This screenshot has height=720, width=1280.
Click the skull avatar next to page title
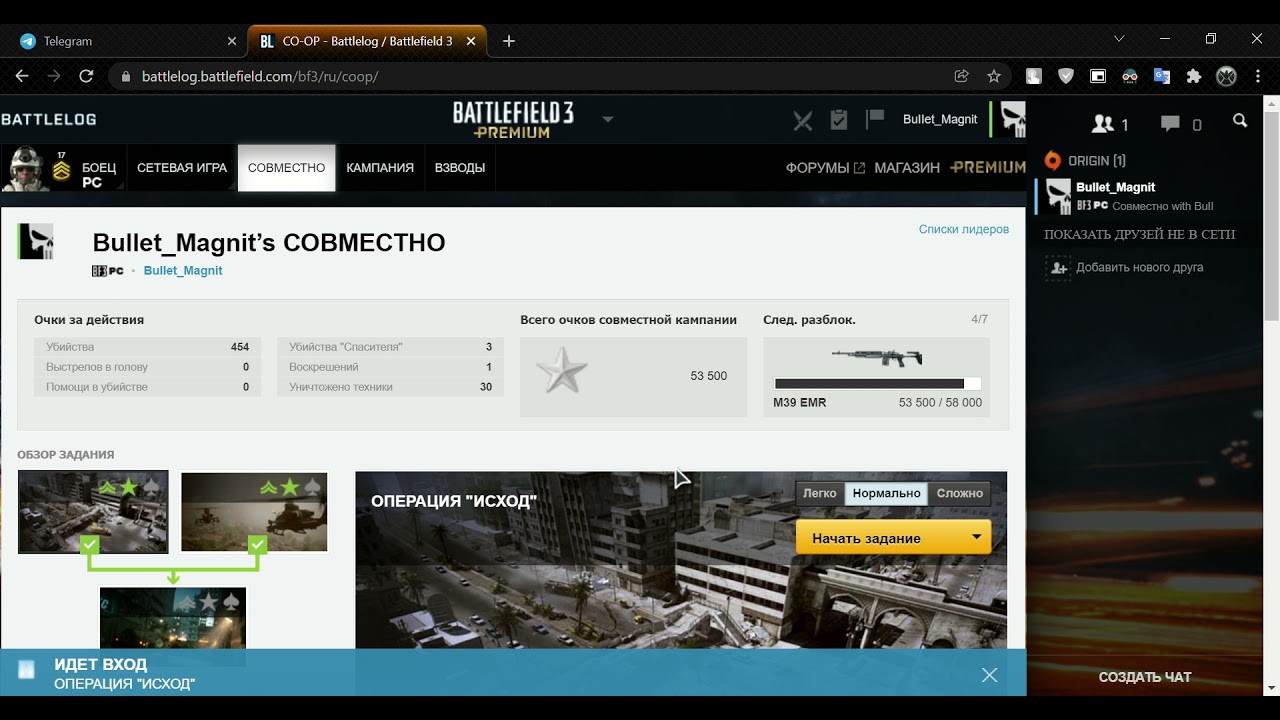pos(36,241)
